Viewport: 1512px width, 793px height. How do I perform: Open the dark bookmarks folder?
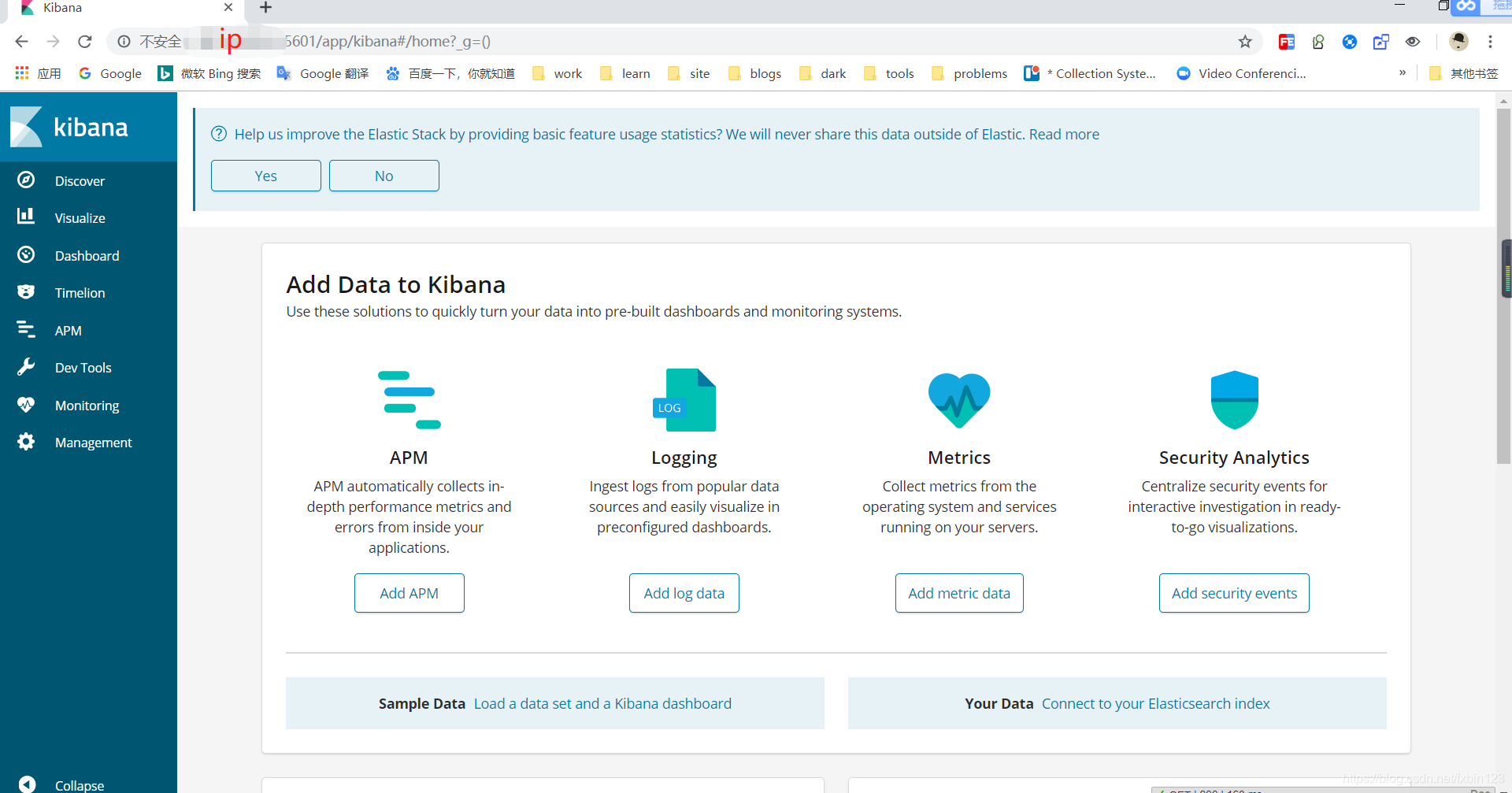pos(822,73)
